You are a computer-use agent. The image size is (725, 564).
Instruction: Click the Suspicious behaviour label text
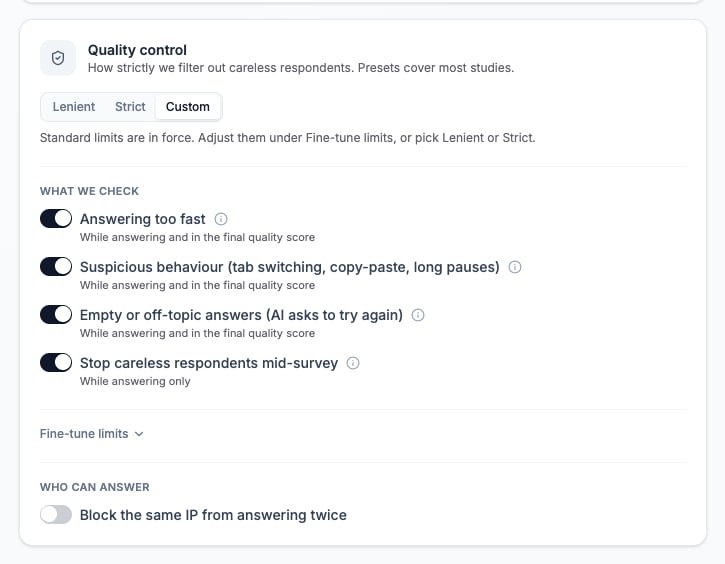coord(290,267)
